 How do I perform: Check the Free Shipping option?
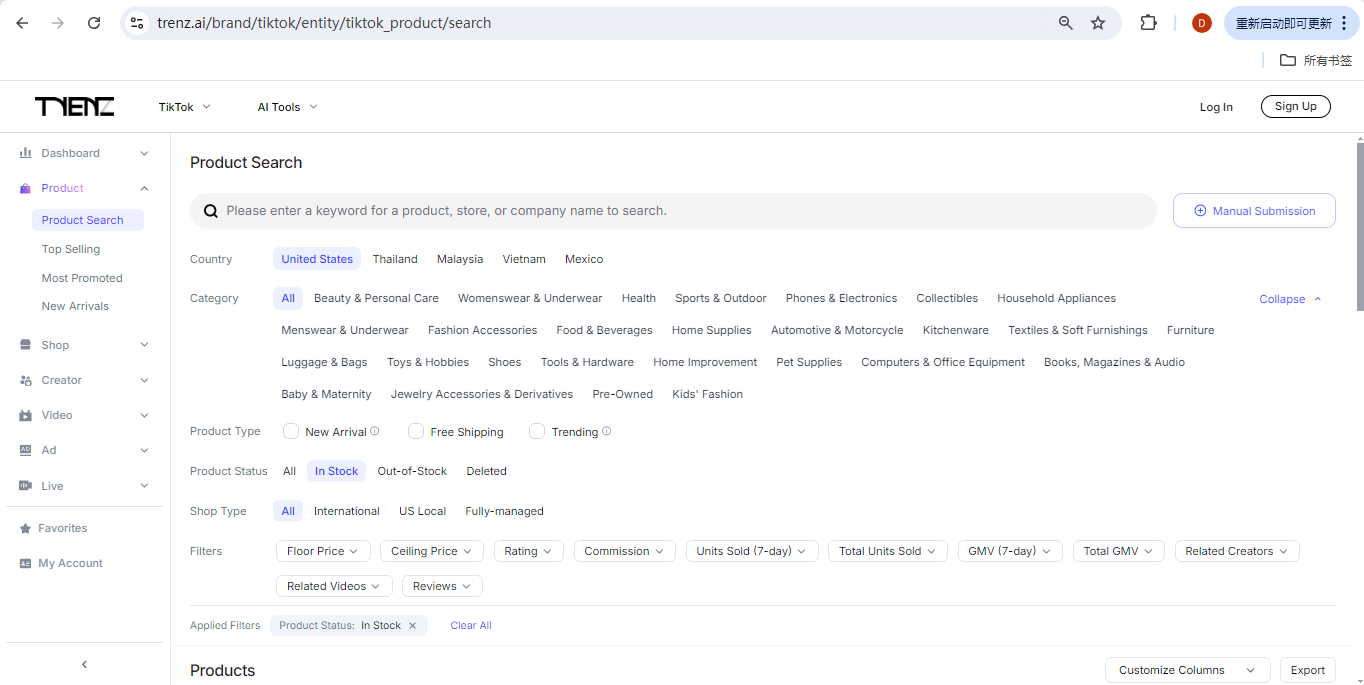[x=416, y=431]
